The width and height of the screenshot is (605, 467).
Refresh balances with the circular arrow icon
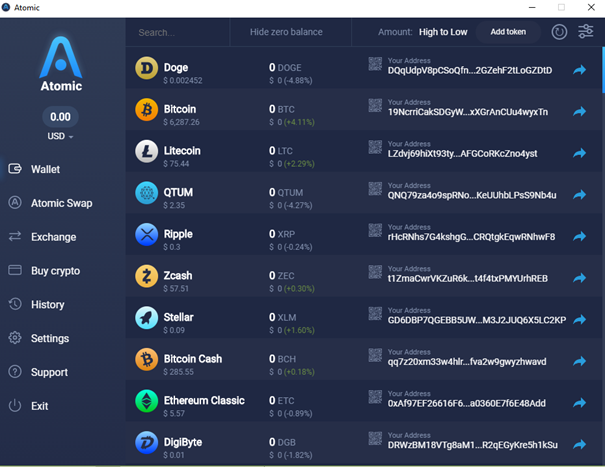point(559,32)
